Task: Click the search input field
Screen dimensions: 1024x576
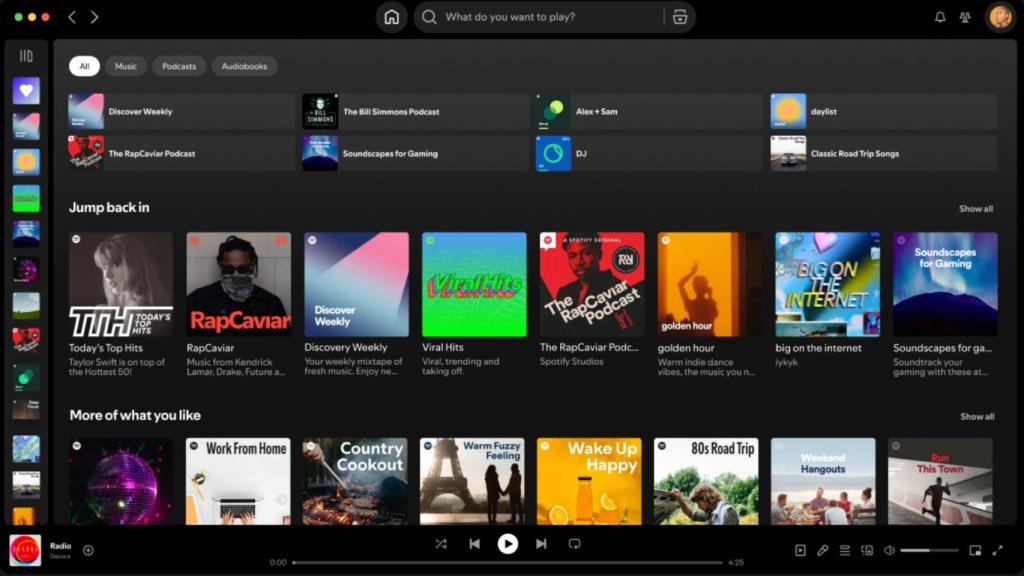Action: coord(540,17)
